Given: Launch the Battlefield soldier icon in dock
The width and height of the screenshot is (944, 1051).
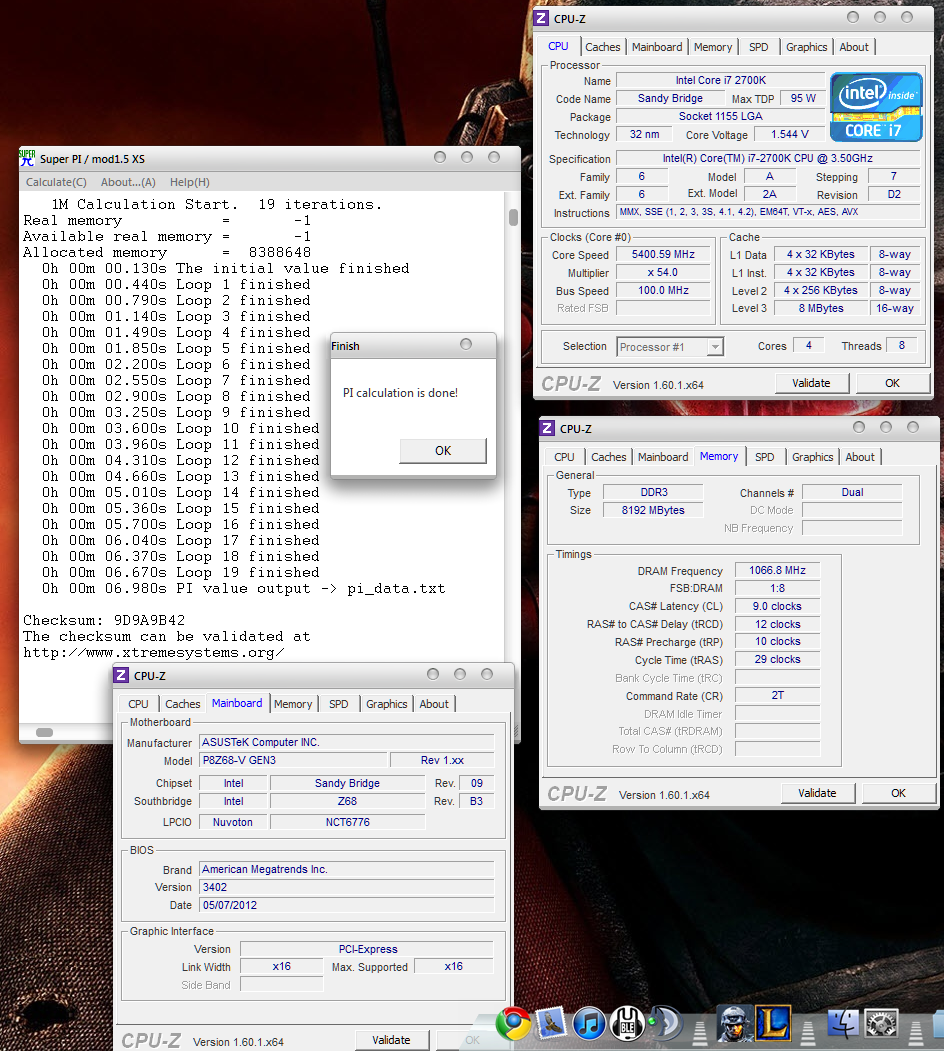Looking at the screenshot, I should (735, 1022).
